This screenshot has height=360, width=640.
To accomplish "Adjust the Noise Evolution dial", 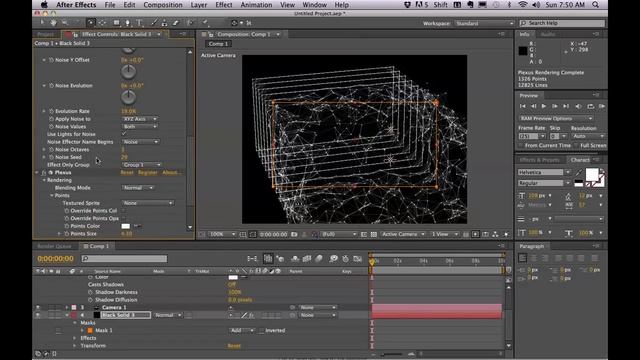I will tap(129, 97).
